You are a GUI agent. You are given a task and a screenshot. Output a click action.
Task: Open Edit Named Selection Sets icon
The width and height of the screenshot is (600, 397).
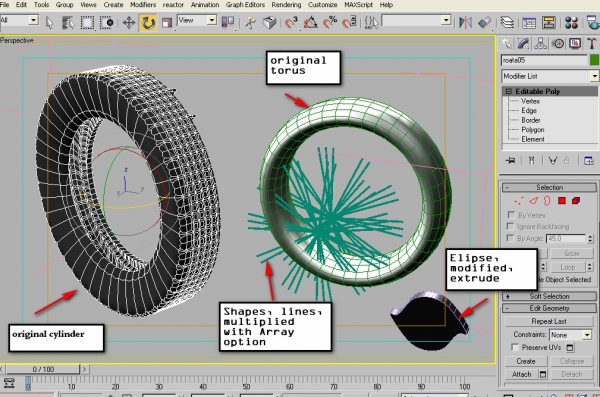[x=371, y=23]
